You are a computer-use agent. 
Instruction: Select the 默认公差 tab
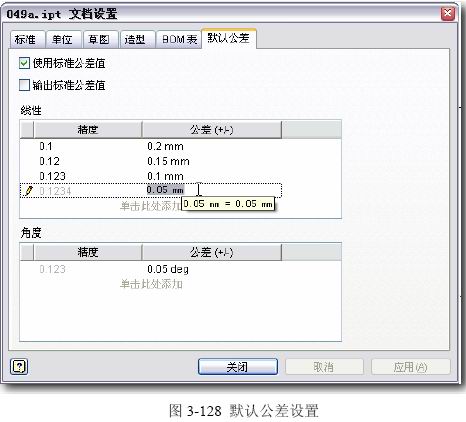tap(229, 38)
